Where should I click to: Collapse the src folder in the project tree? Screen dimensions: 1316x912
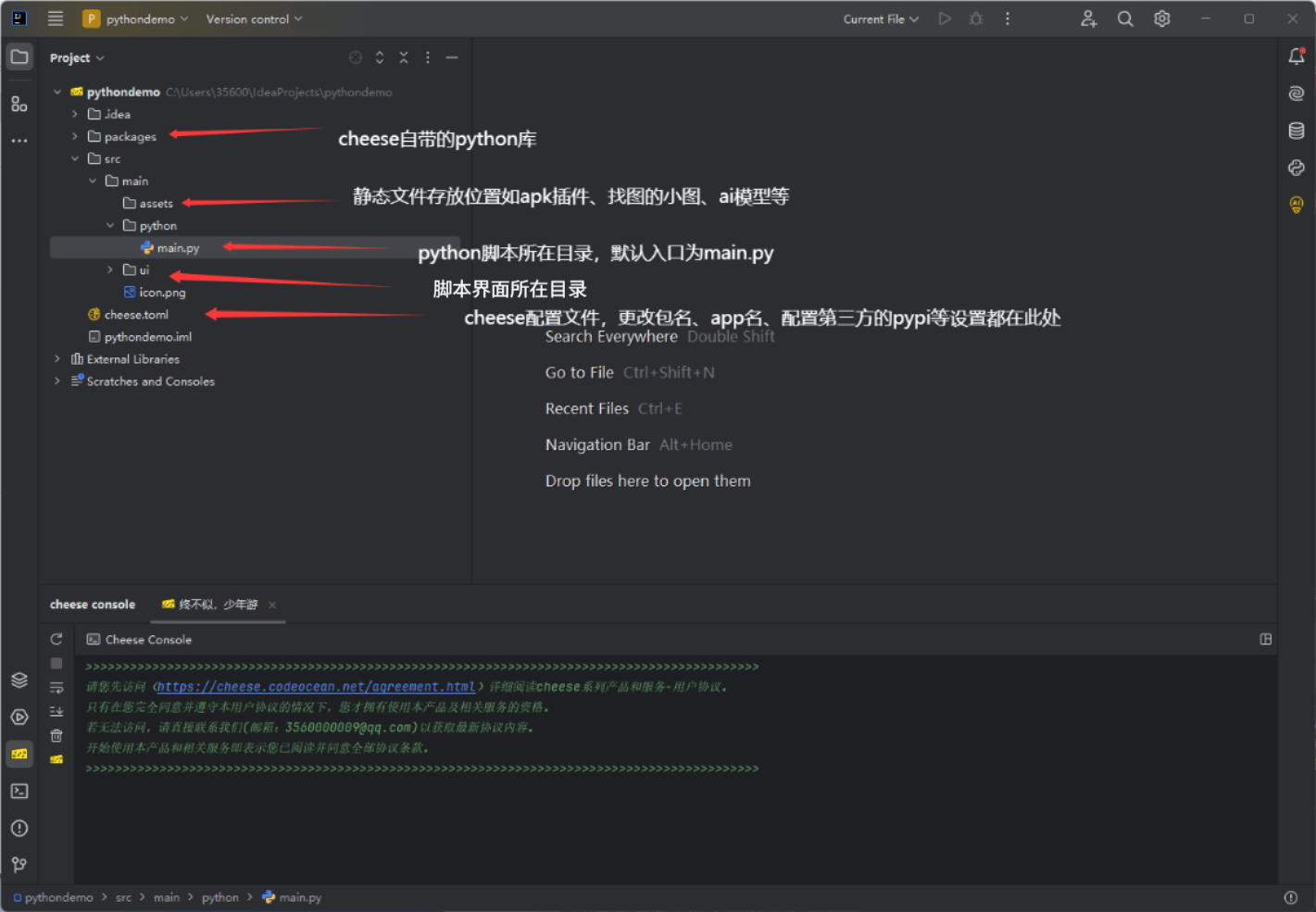point(76,158)
